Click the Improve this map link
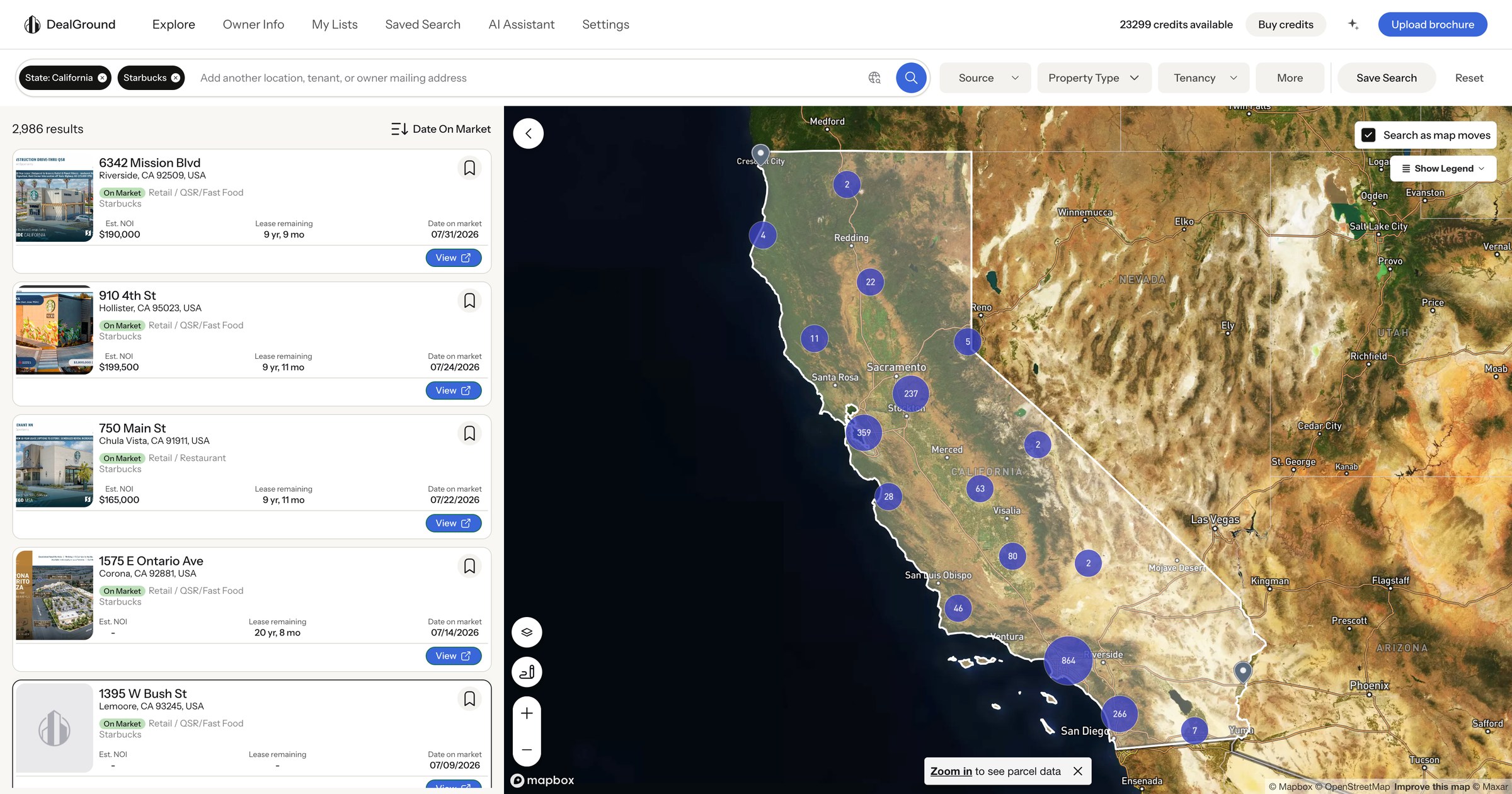 1431,786
